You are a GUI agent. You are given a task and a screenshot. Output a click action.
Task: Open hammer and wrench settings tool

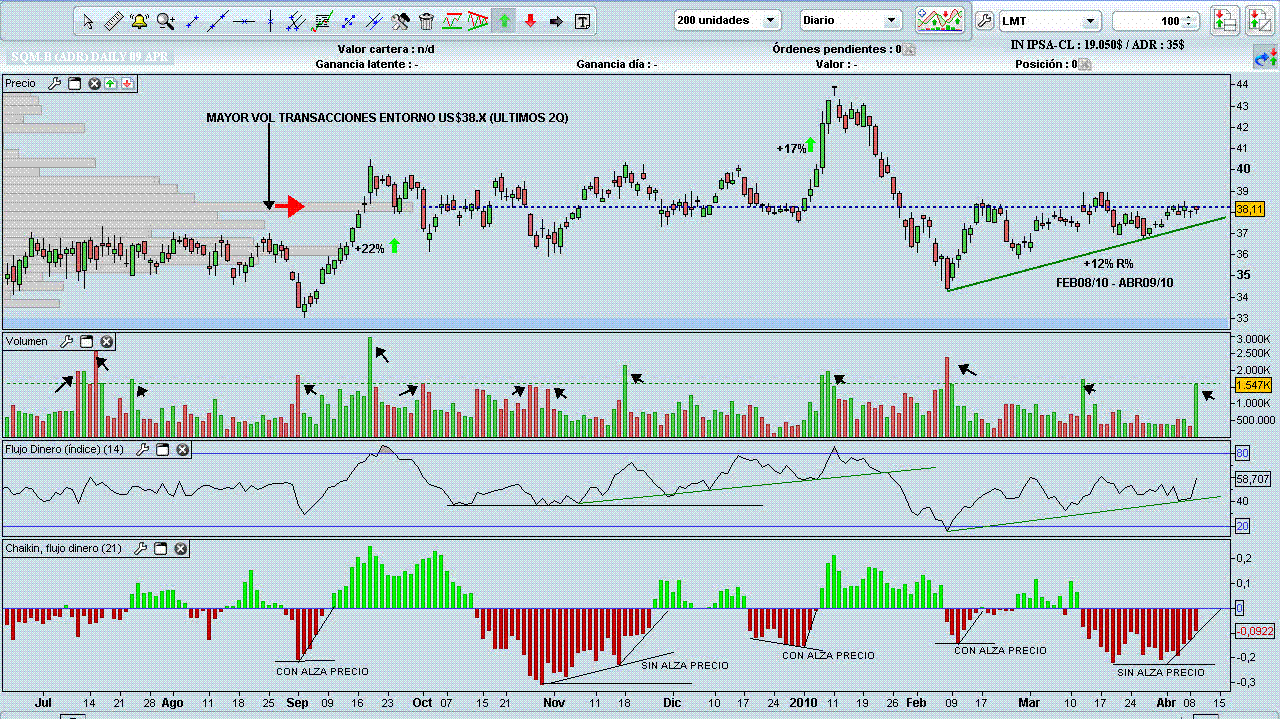click(x=401, y=20)
